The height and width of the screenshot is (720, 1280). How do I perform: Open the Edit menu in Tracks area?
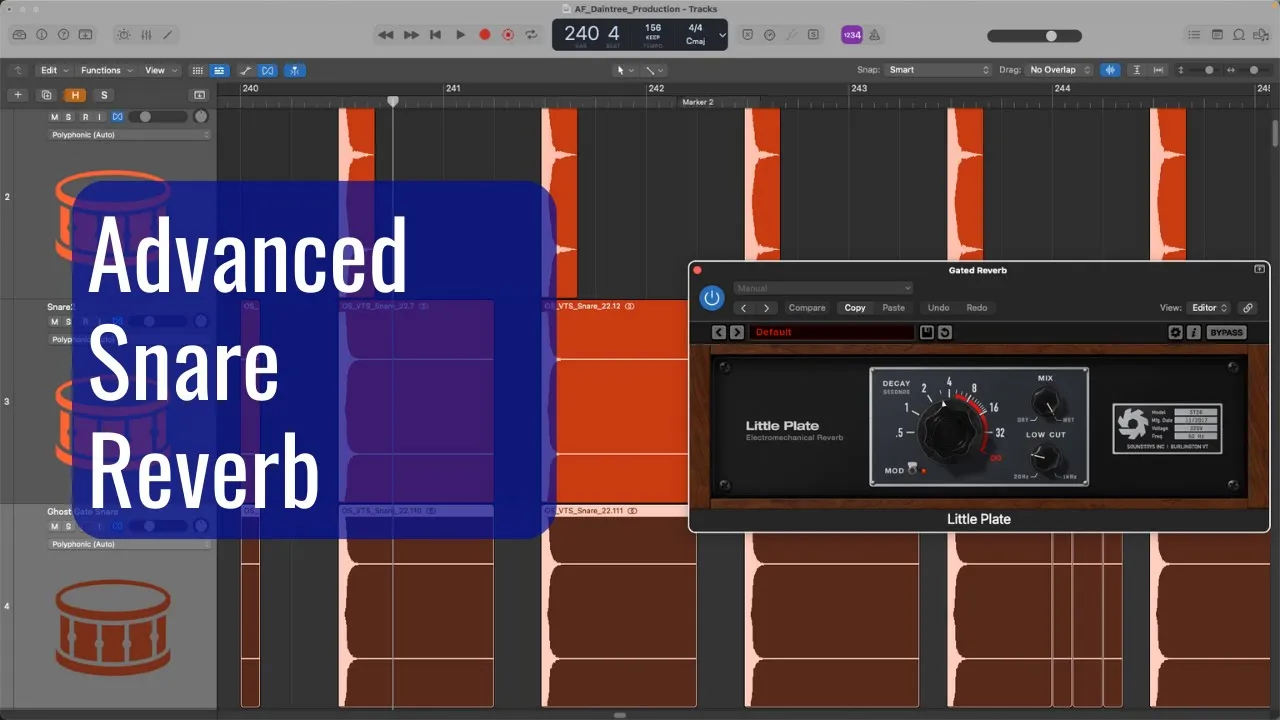[x=53, y=70]
